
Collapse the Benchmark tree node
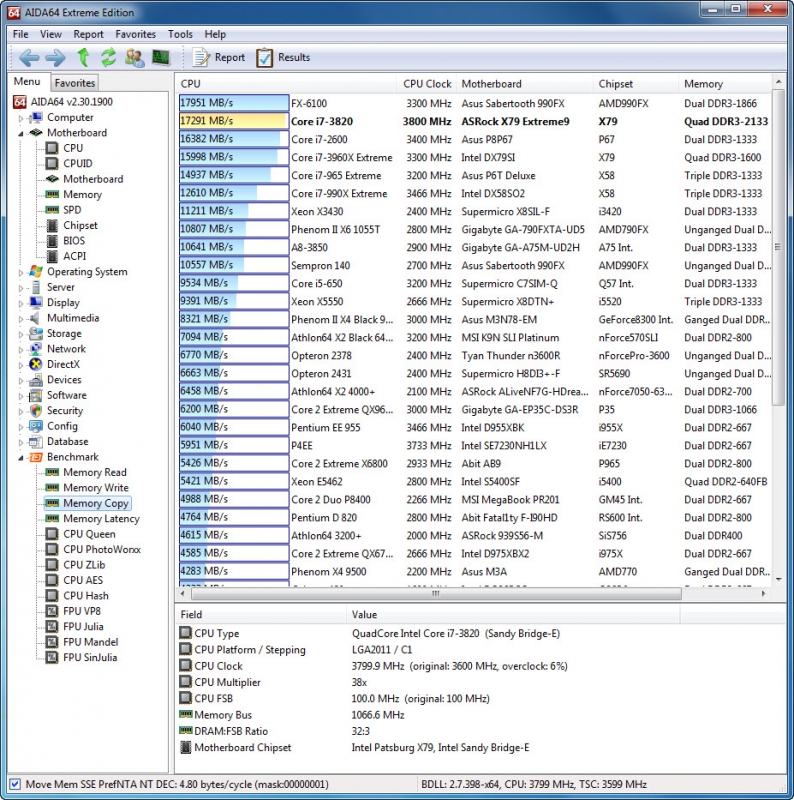pos(21,458)
